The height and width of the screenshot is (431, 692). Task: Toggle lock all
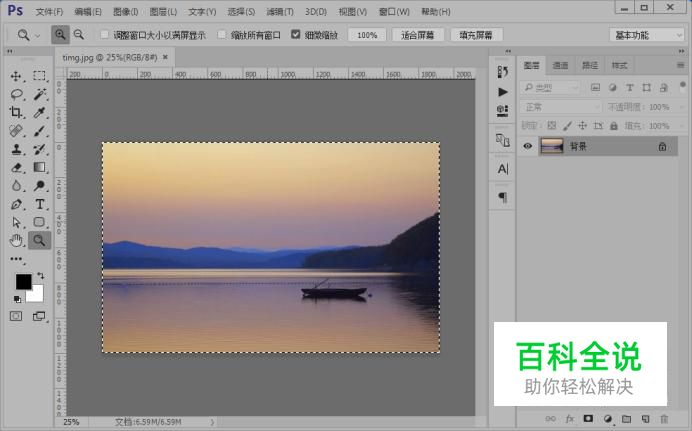[614, 126]
